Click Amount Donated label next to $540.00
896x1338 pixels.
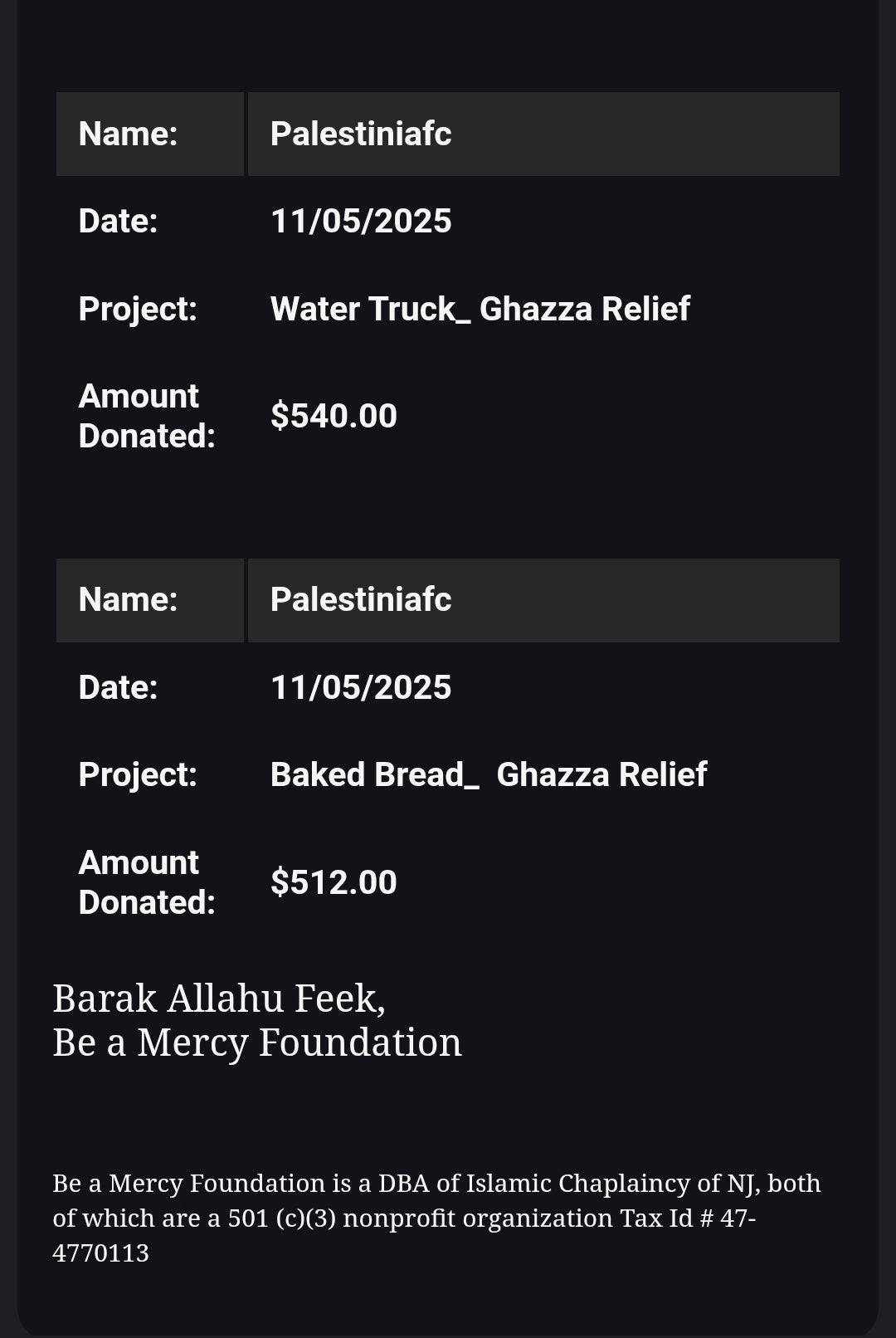(147, 416)
